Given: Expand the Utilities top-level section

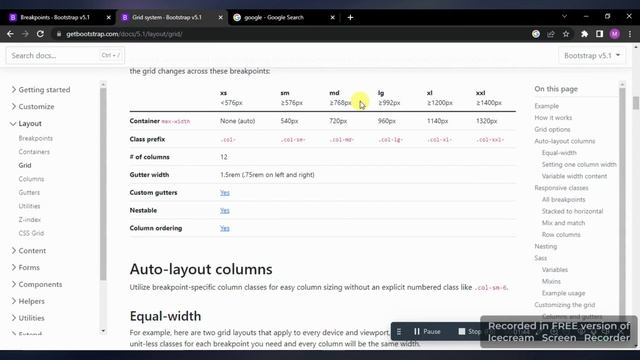Looking at the screenshot, I should (x=28, y=318).
